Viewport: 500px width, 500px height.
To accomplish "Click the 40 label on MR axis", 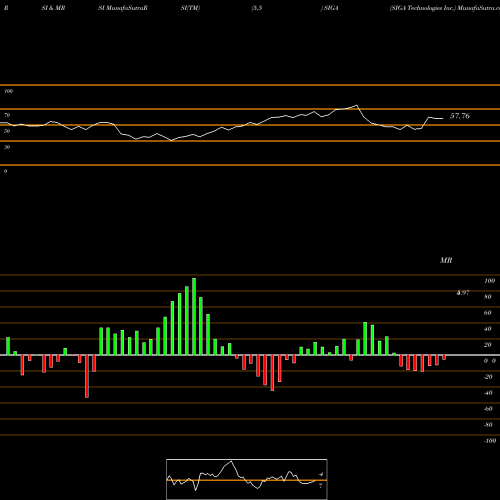I will pyautogui.click(x=488, y=329).
